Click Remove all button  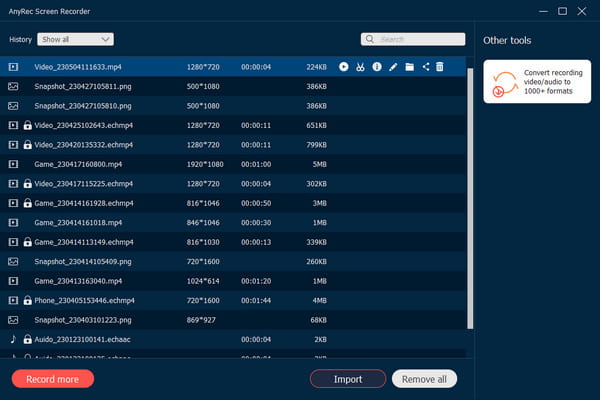[424, 379]
